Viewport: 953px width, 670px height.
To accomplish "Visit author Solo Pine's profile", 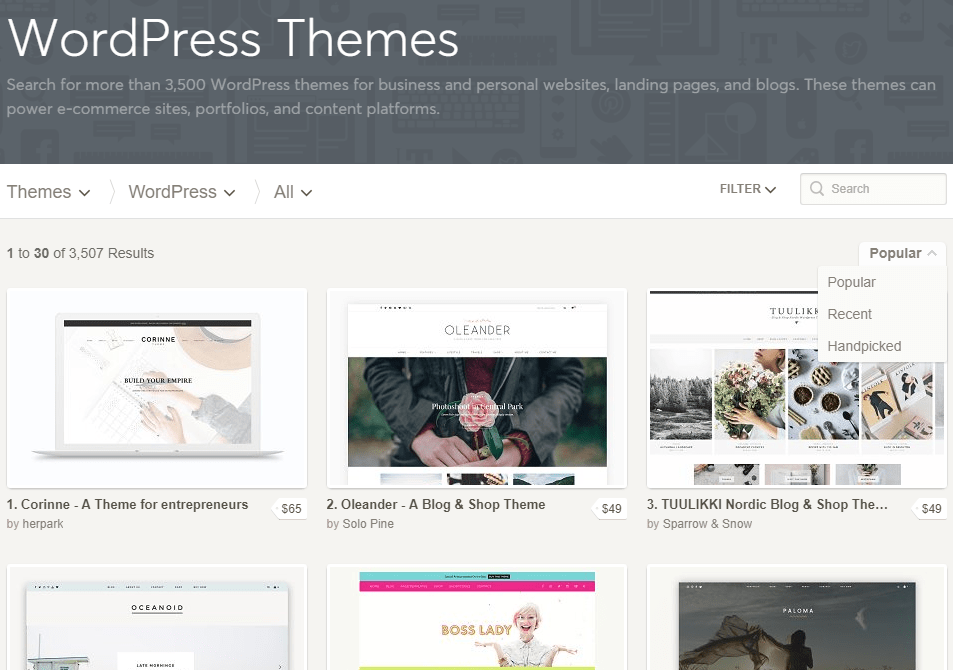I will point(368,523).
